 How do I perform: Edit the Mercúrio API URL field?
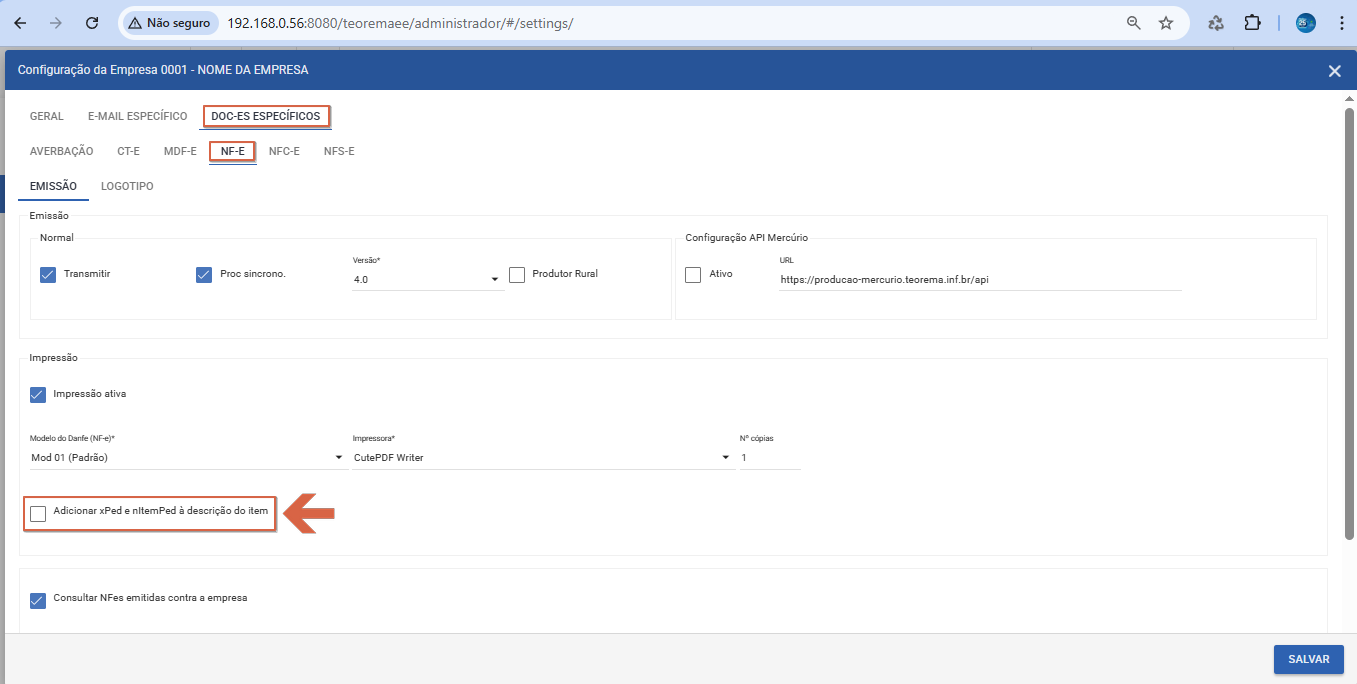click(x=980, y=280)
